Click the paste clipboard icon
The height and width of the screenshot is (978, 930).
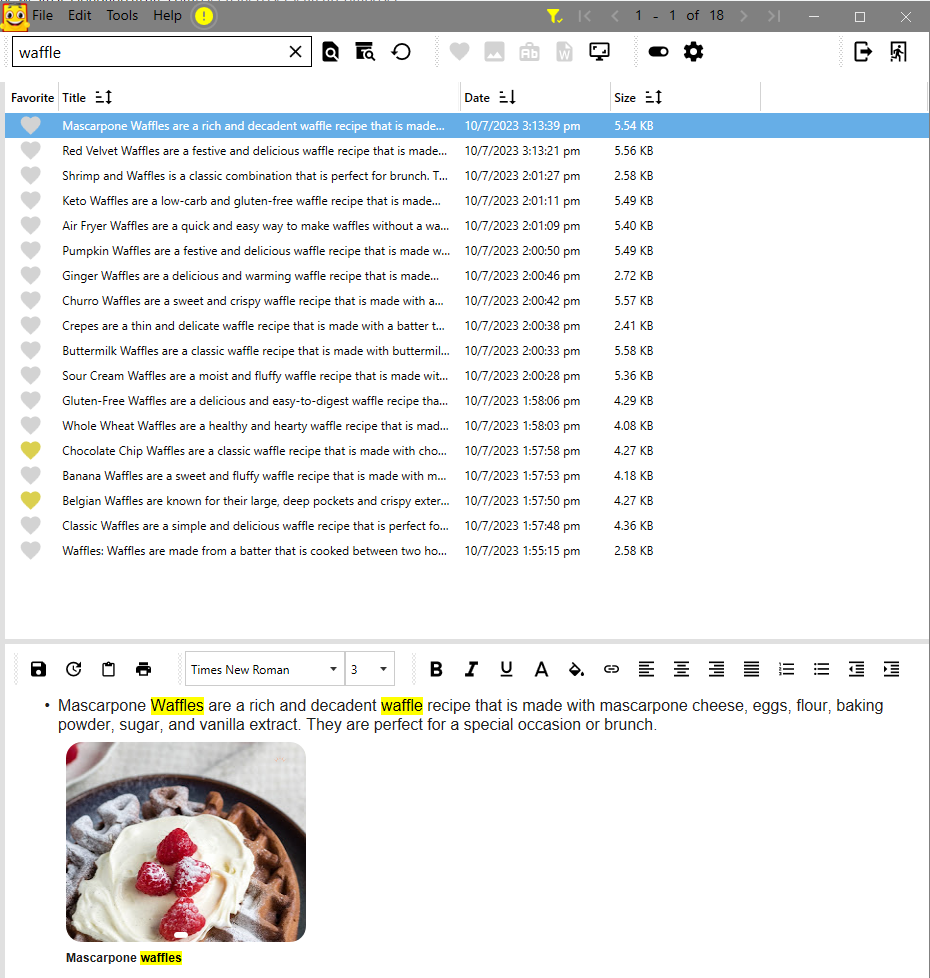click(x=109, y=669)
